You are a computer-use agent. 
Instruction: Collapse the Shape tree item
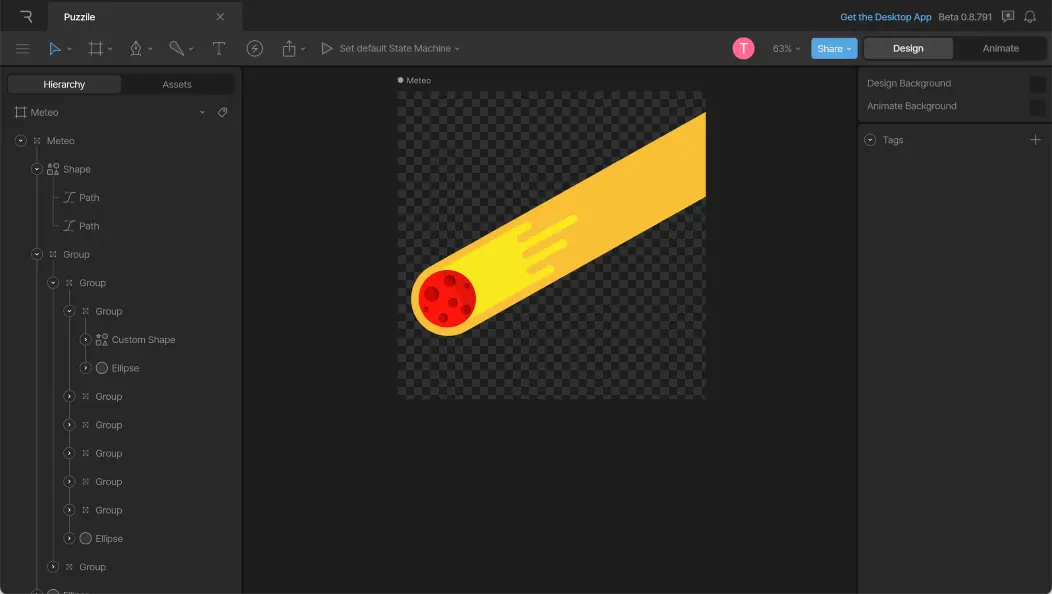tap(36, 169)
